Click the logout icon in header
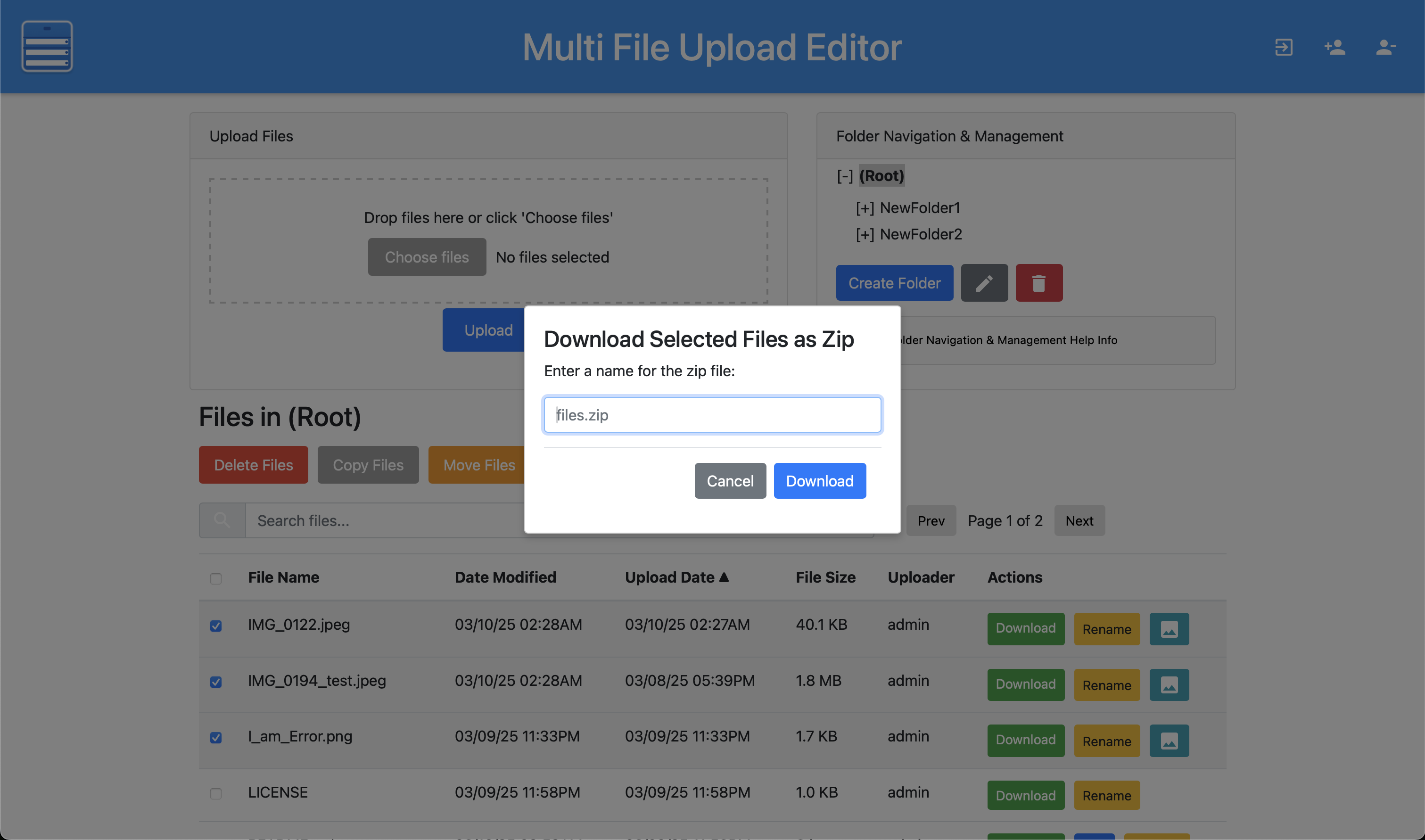The width and height of the screenshot is (1425, 840). click(x=1283, y=47)
